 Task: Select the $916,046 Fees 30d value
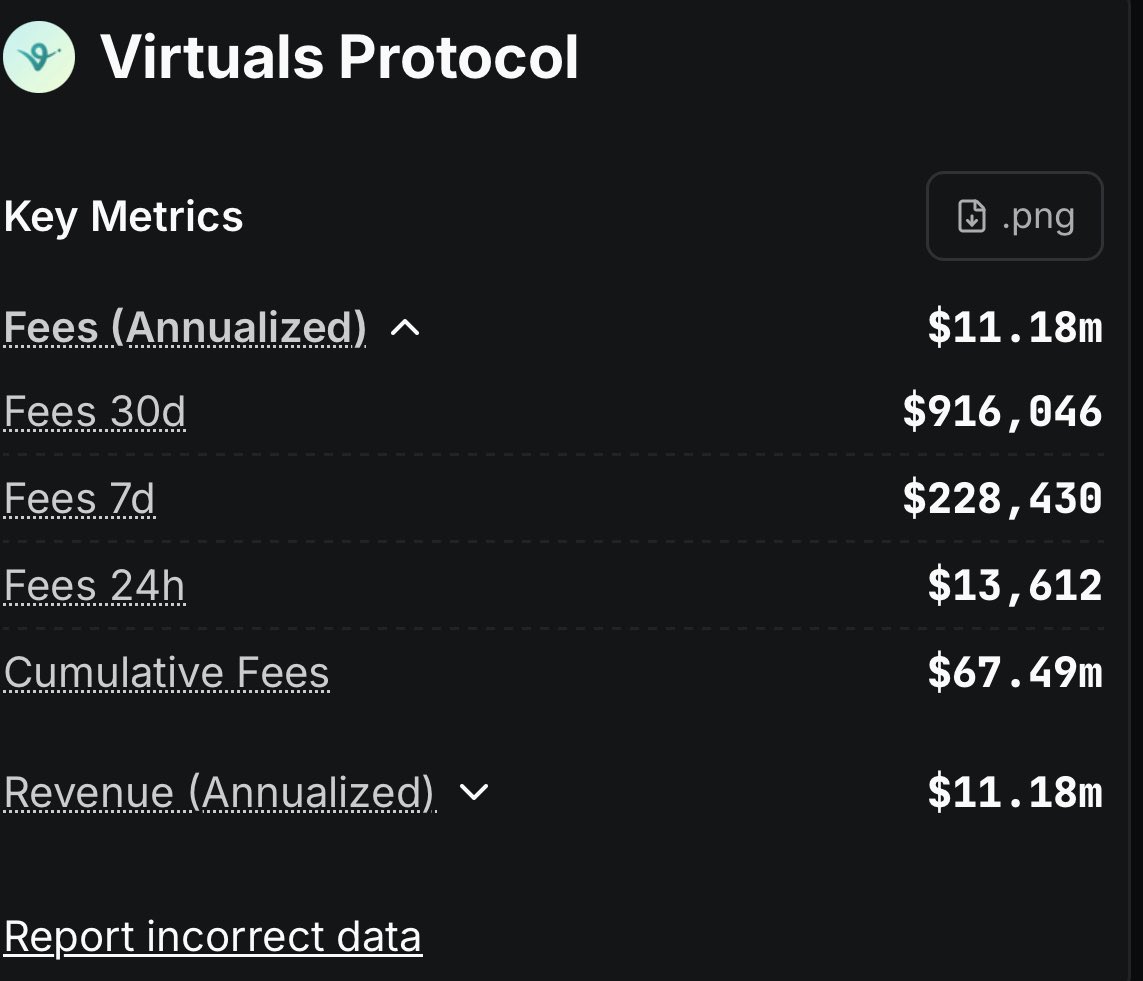point(1002,412)
